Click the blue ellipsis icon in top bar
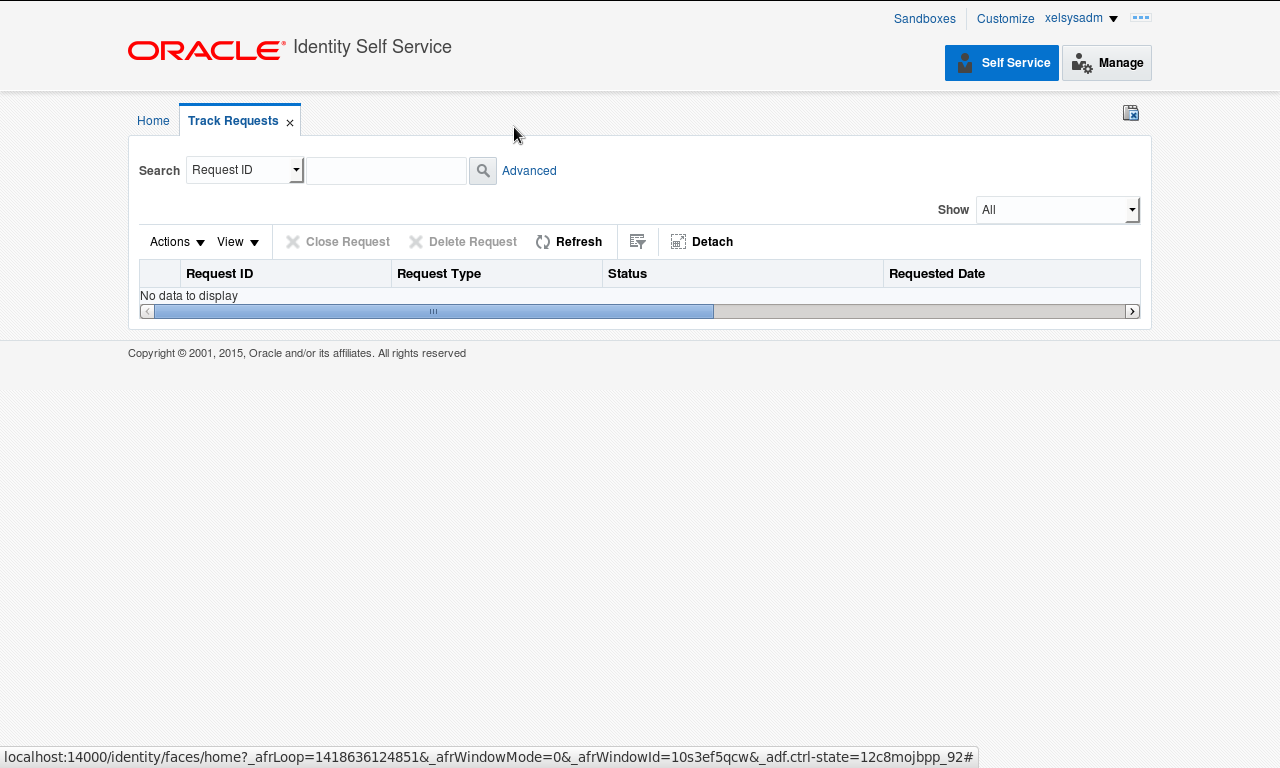 coord(1140,18)
